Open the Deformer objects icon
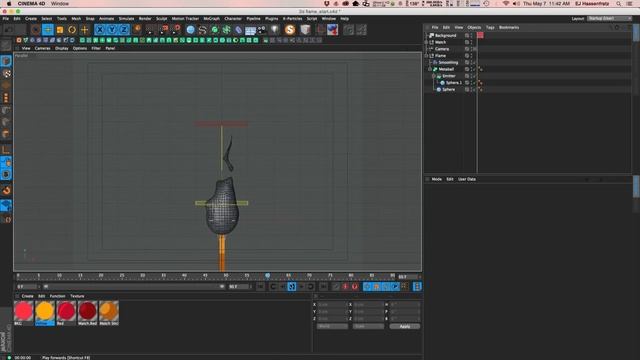640x360 pixels. (x=238, y=29)
